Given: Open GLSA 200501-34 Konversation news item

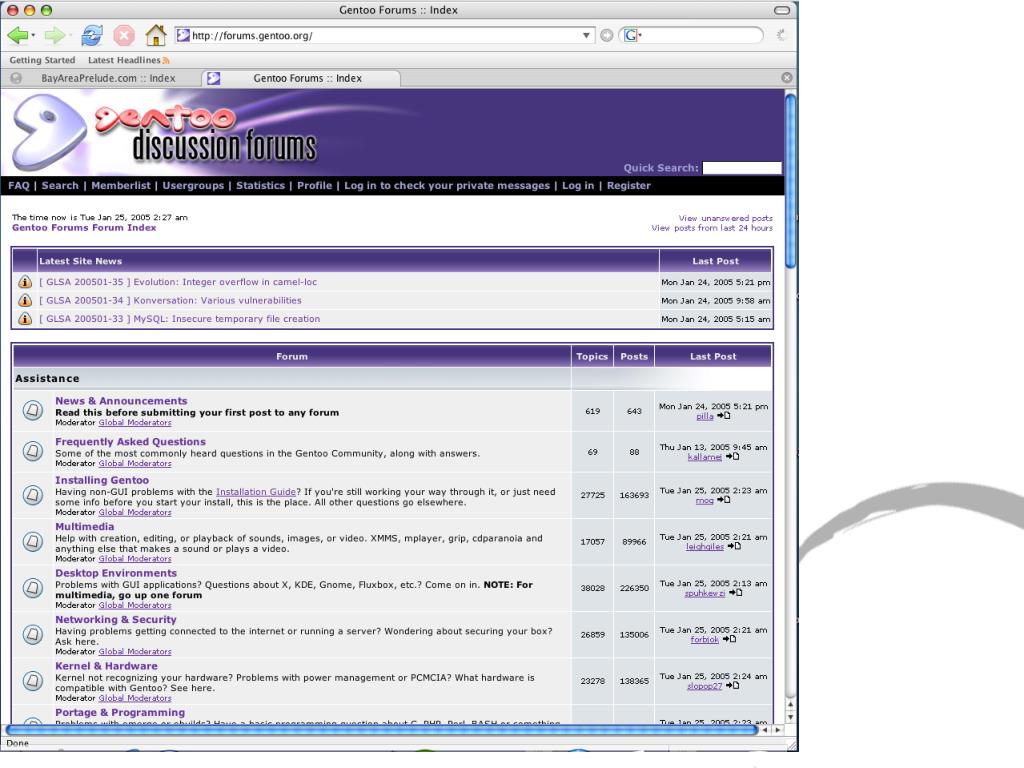Looking at the screenshot, I should pos(170,300).
